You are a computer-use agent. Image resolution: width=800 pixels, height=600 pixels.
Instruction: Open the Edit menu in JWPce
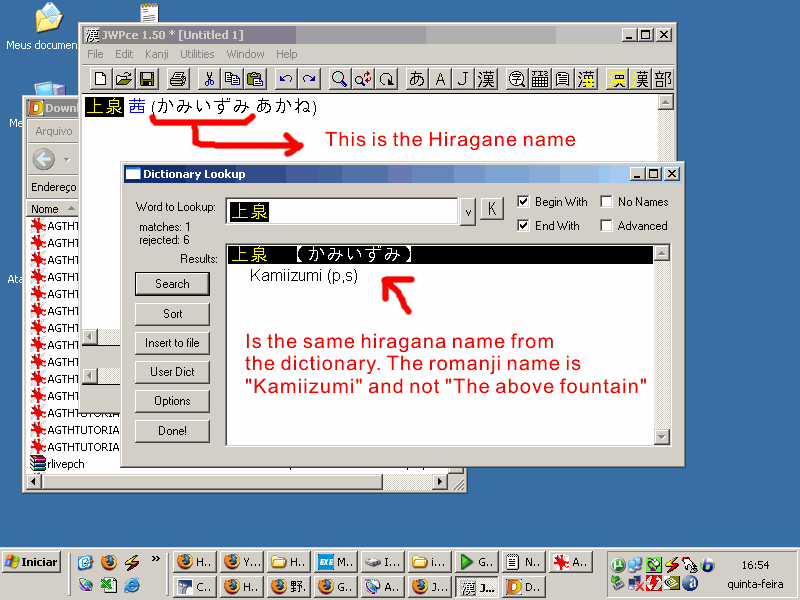(123, 54)
